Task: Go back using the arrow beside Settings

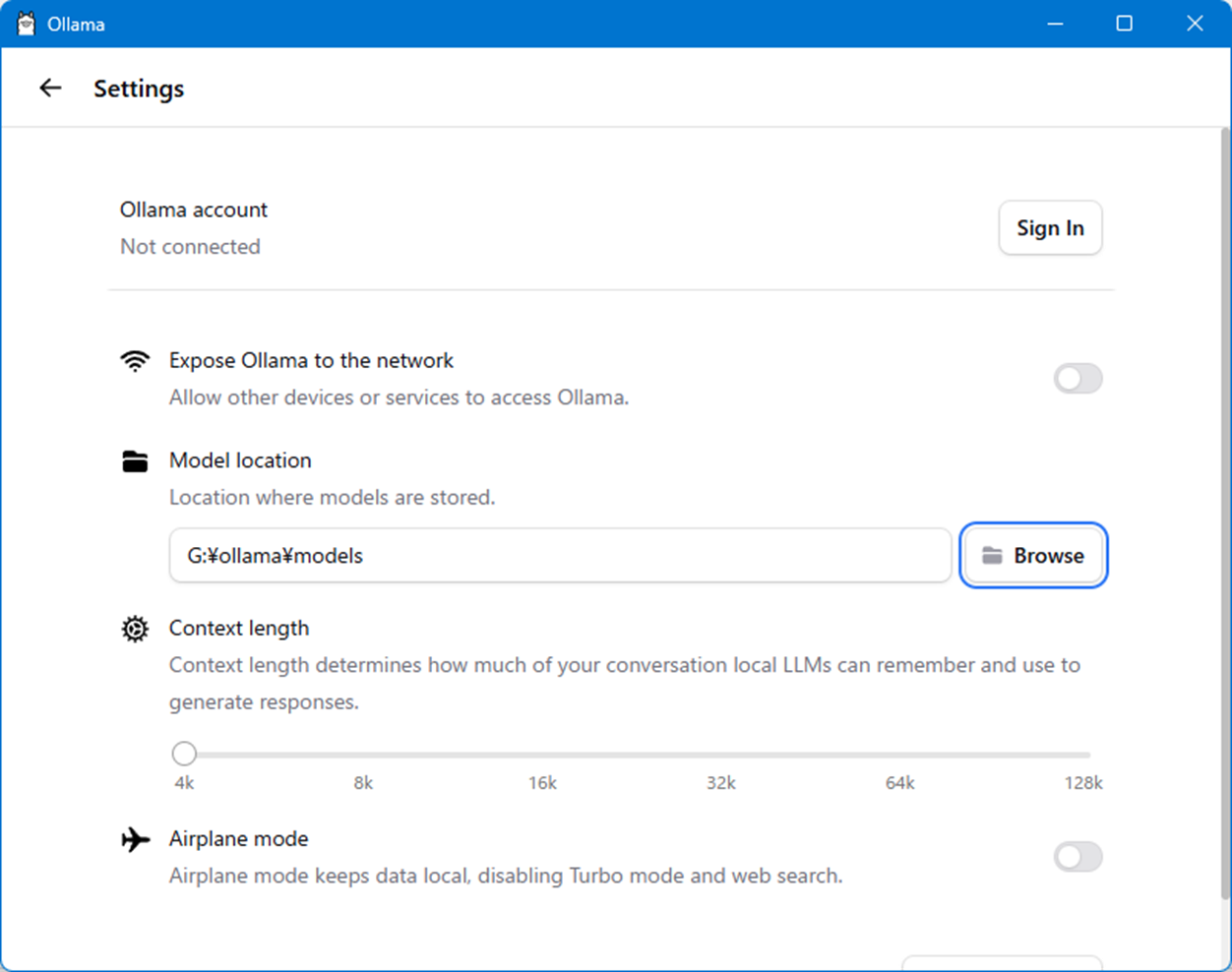Action: pos(50,89)
